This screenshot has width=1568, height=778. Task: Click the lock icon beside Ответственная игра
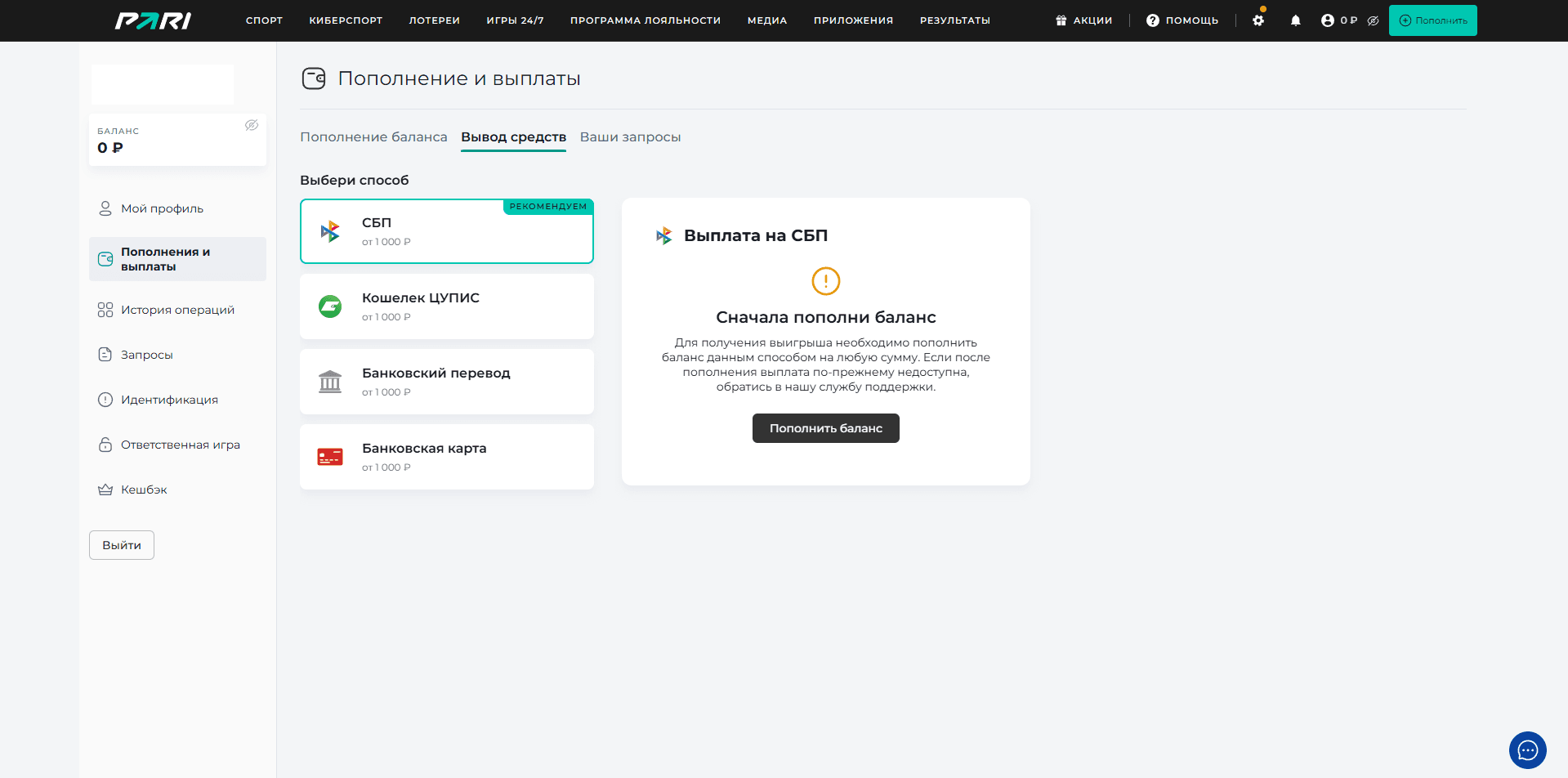click(105, 445)
